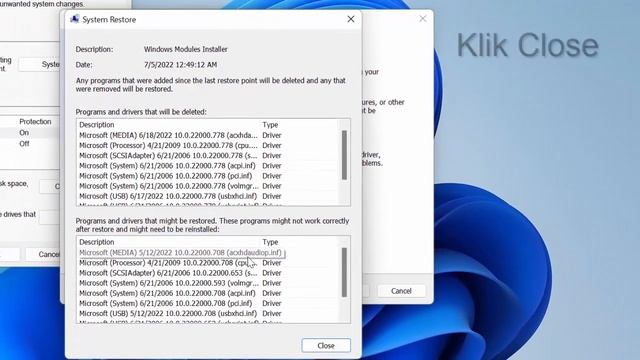The height and width of the screenshot is (360, 640).
Task: Select Microsoft (SCSIAdapter) 10.0.22000.778 row
Action: (x=208, y=156)
